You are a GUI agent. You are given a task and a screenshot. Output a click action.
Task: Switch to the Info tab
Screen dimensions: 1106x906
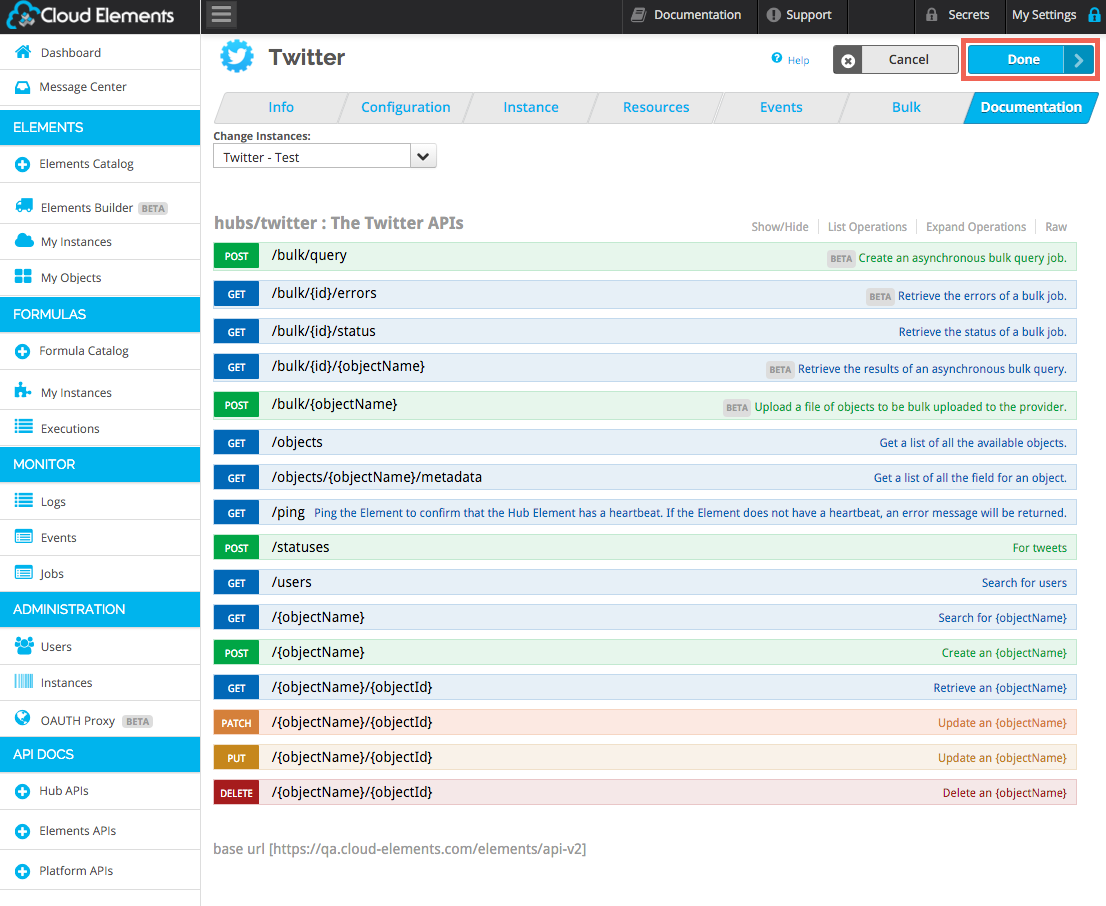281,107
